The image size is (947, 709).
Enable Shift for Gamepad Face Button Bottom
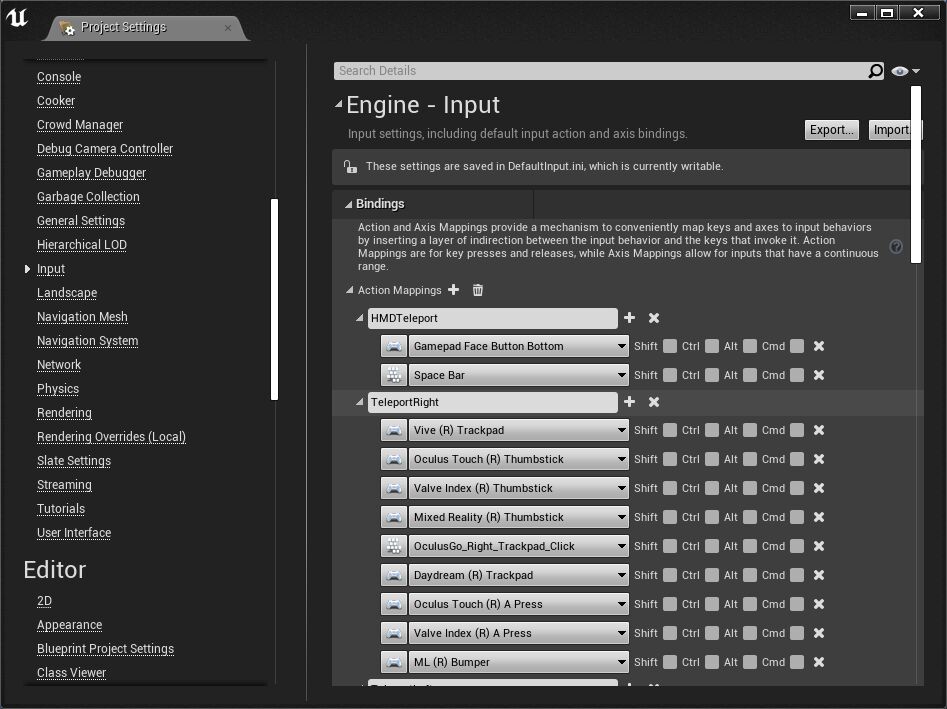tap(670, 346)
